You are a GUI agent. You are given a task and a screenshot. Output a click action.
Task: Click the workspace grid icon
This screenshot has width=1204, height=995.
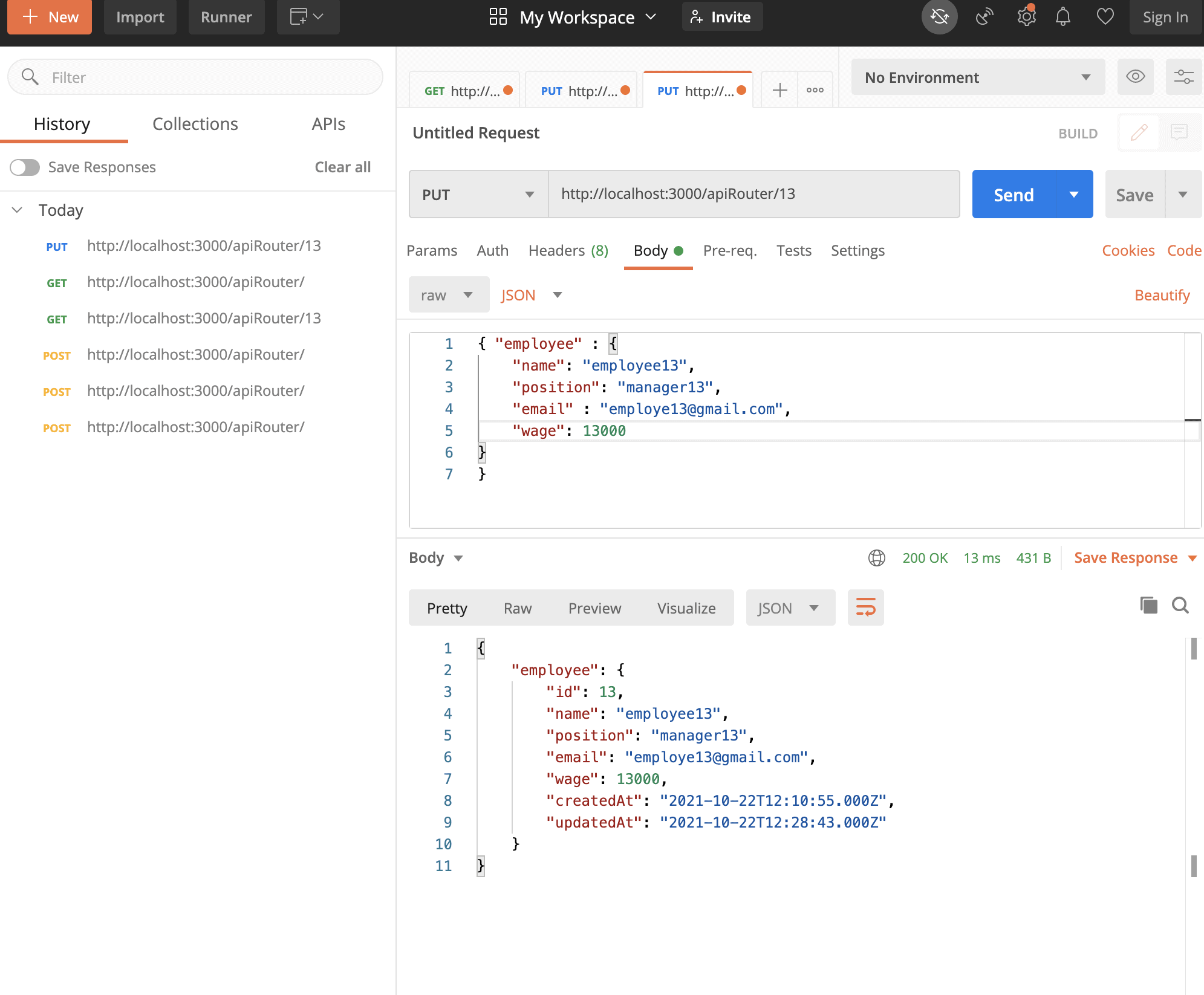tap(498, 16)
